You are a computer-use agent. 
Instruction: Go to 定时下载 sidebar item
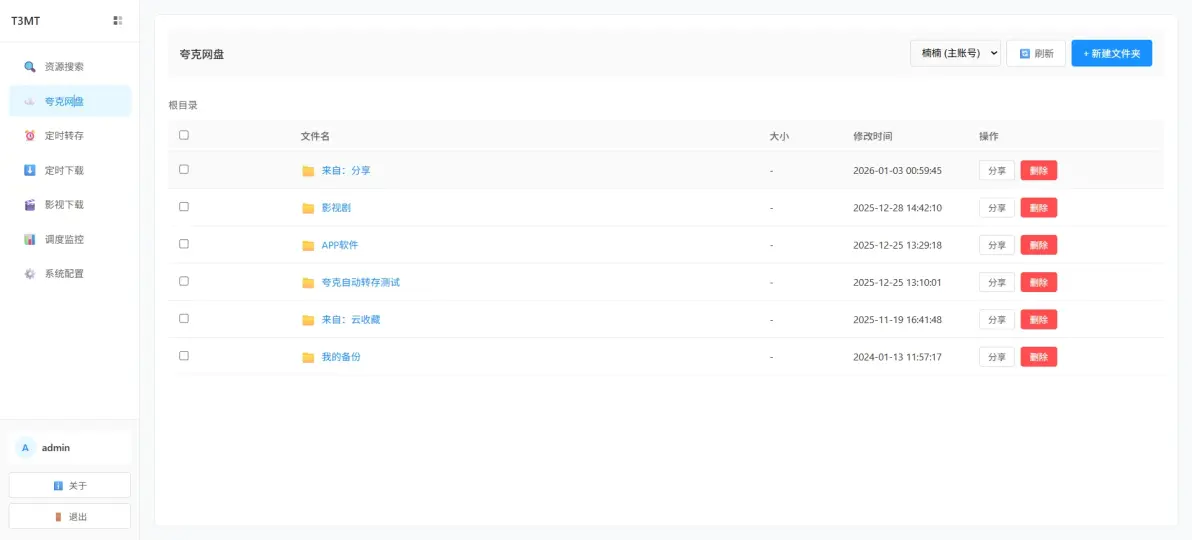[70, 170]
